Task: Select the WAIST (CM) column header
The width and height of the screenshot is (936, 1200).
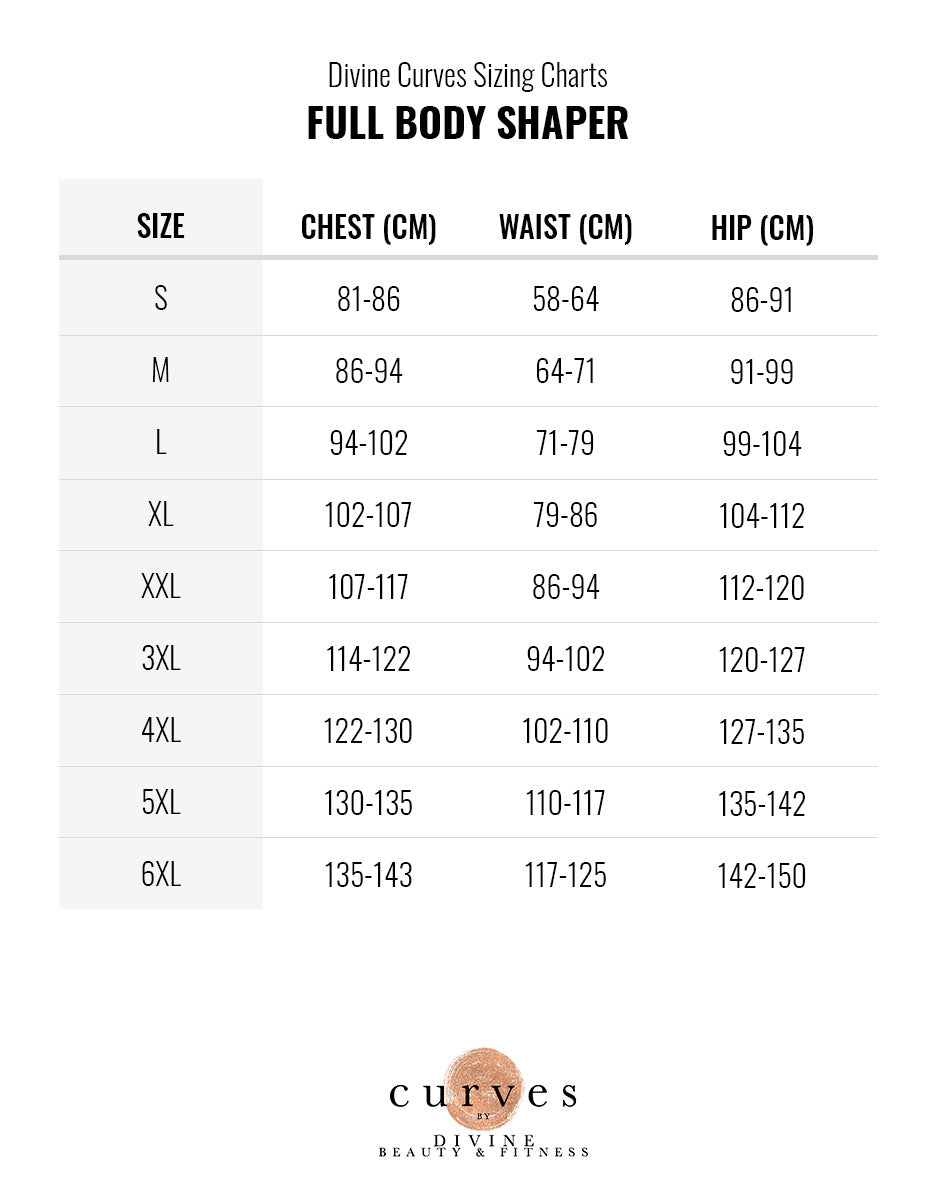Action: coord(565,227)
